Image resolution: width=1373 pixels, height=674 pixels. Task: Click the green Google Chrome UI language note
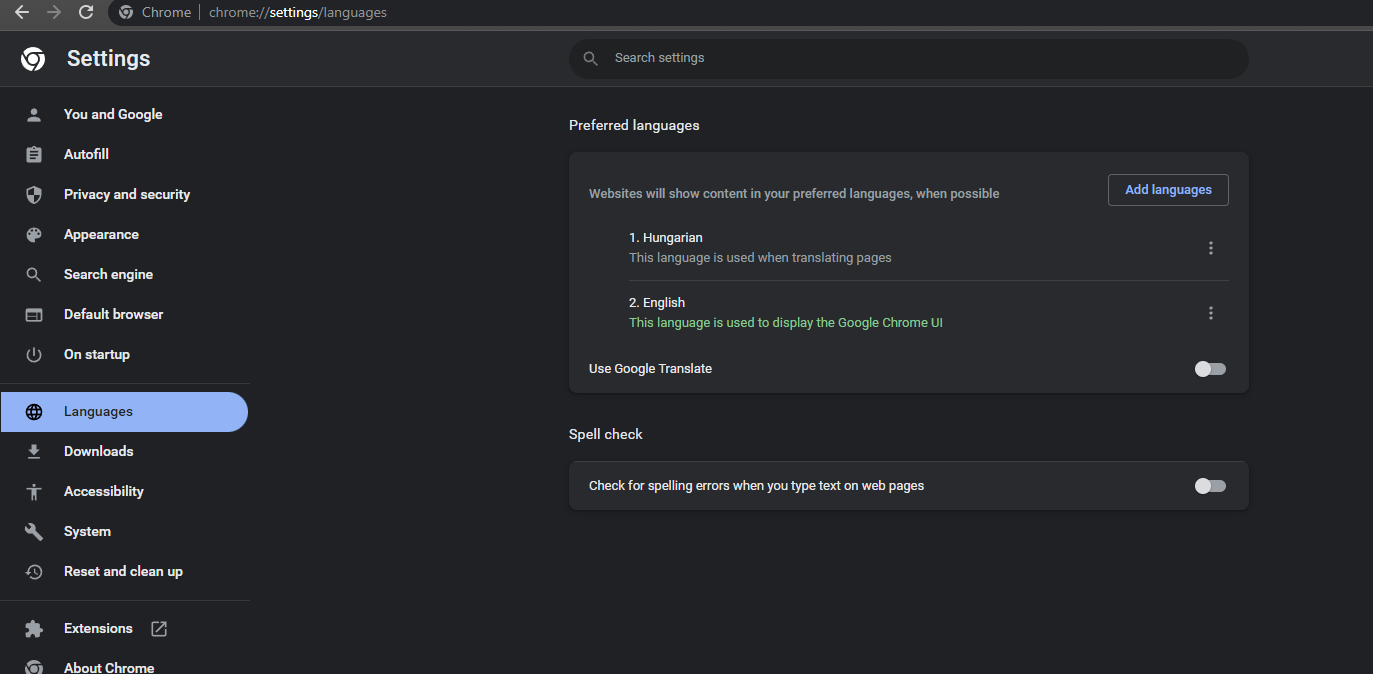coord(786,323)
